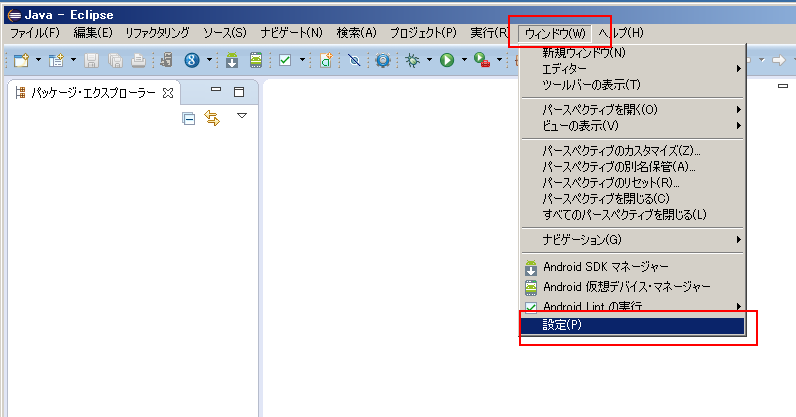Expand the エディター submenu
796x417 pixels.
click(x=632, y=69)
